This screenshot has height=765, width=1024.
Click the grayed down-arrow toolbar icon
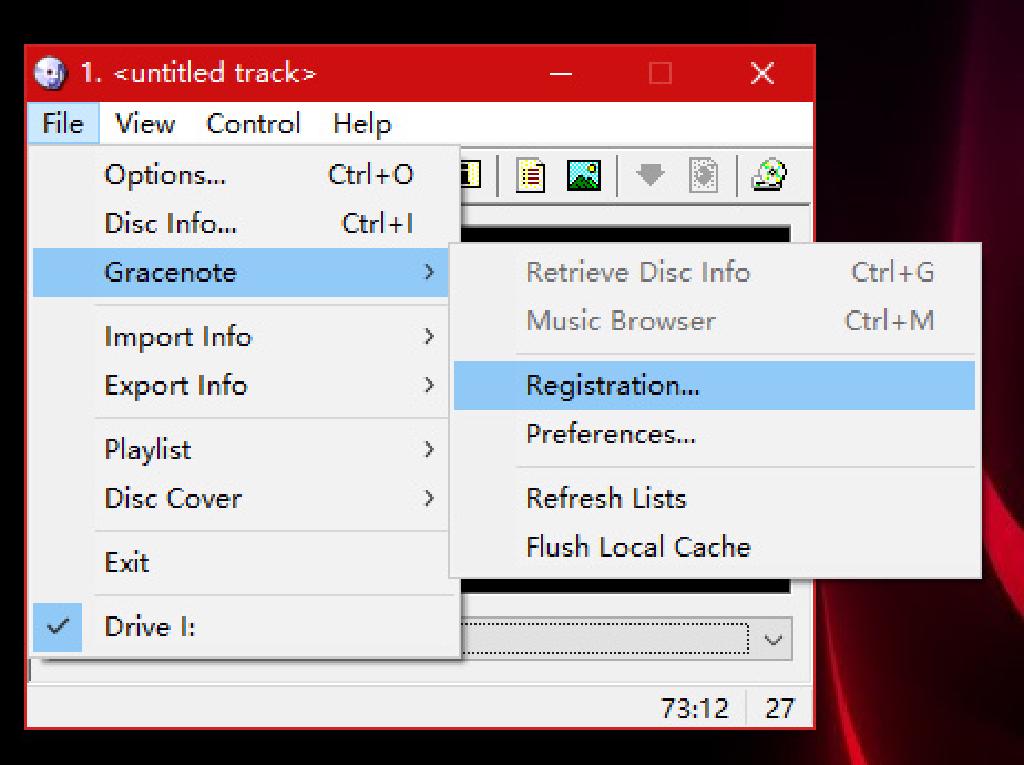650,175
